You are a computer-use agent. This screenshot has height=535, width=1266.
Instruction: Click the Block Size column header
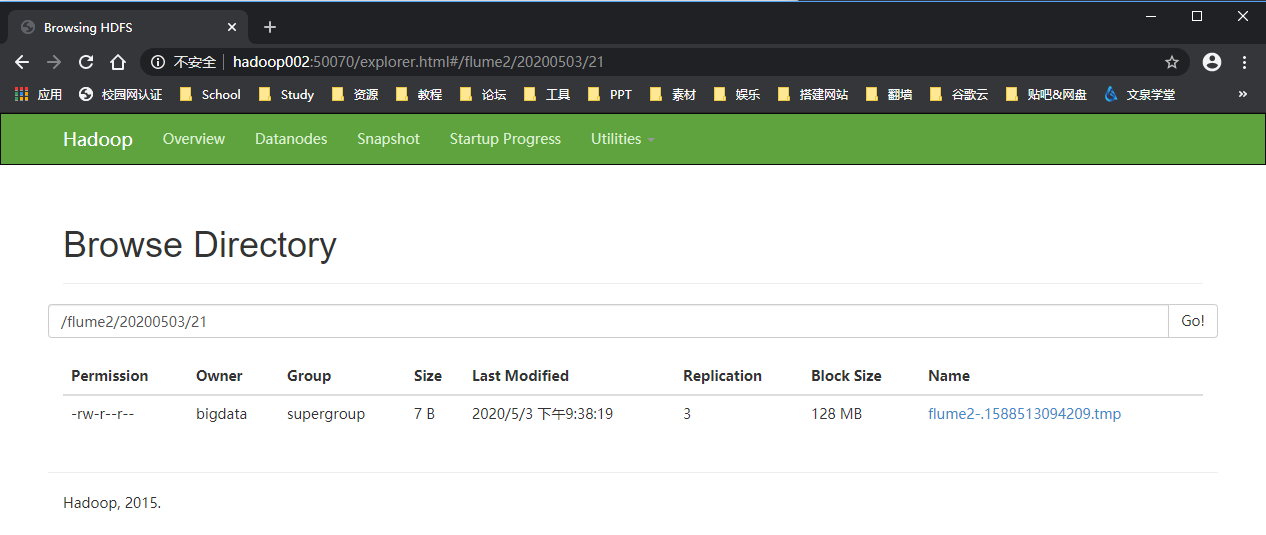846,376
